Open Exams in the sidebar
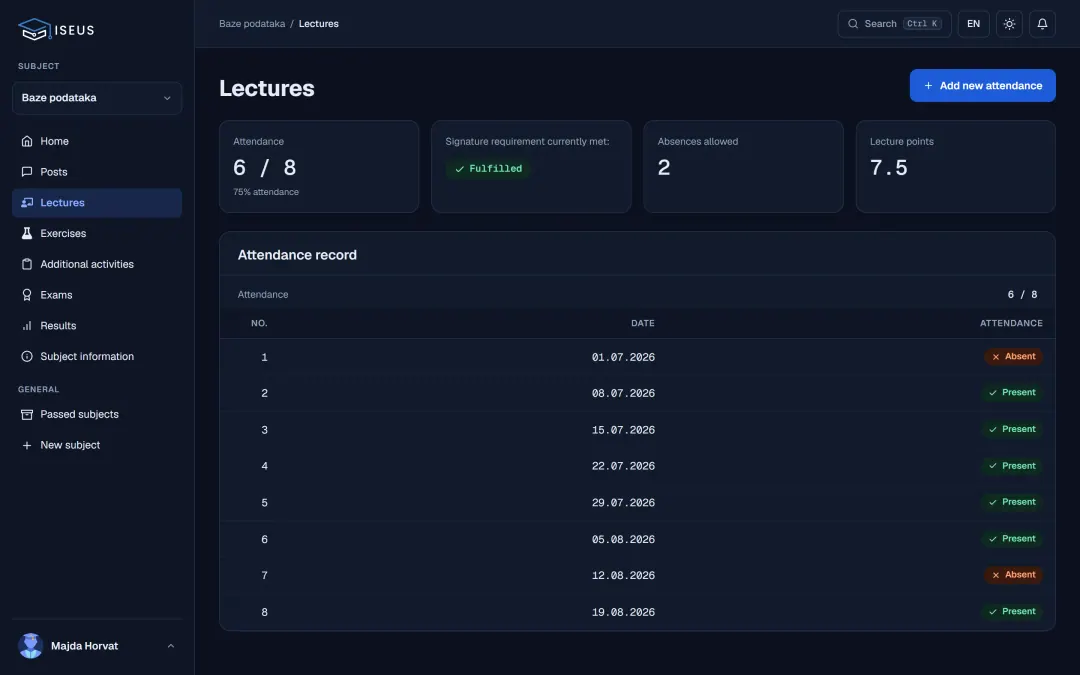The image size is (1080, 675). click(97, 295)
